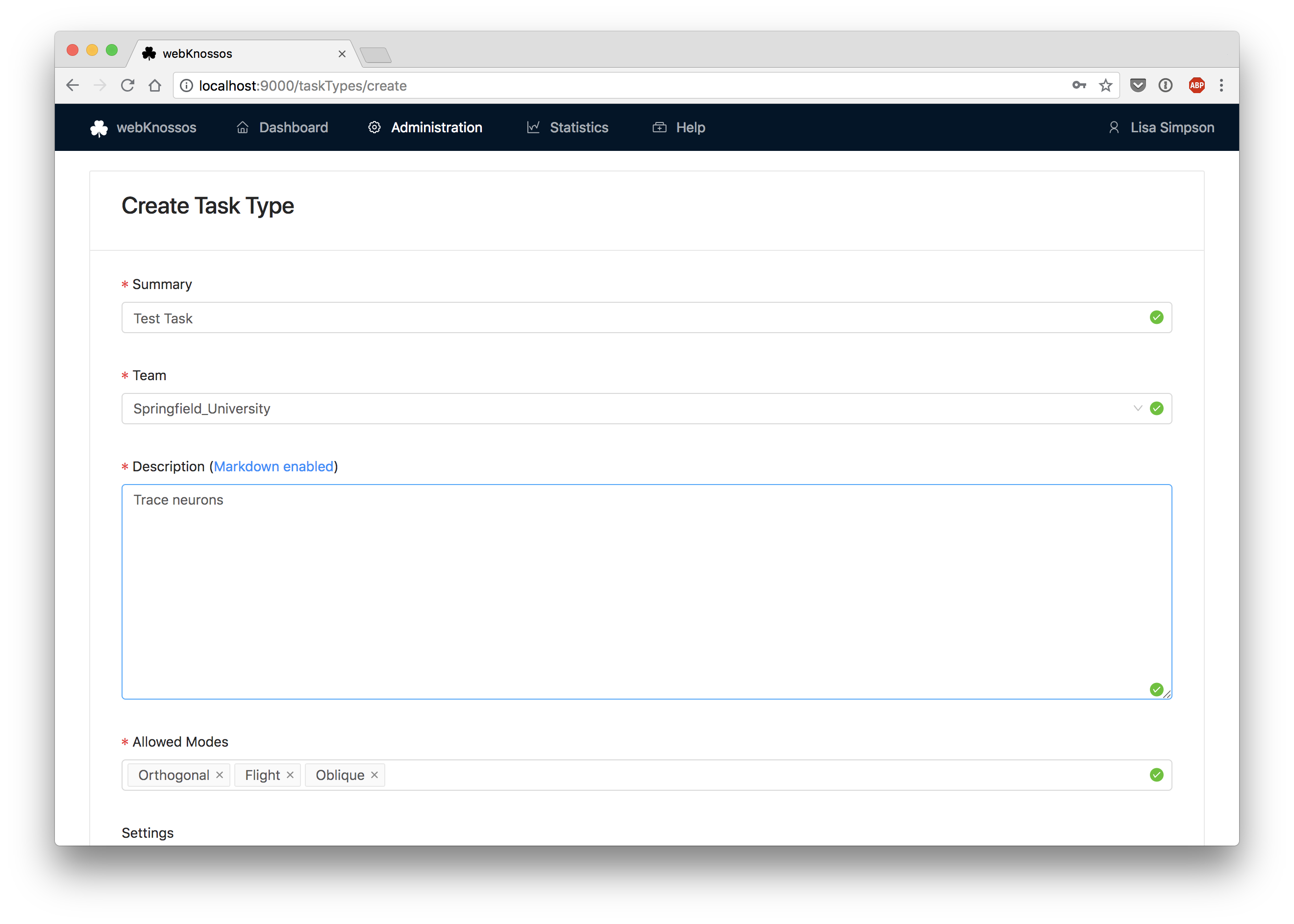Close the webKnossos browser tab
This screenshot has height=924, width=1294.
342,53
